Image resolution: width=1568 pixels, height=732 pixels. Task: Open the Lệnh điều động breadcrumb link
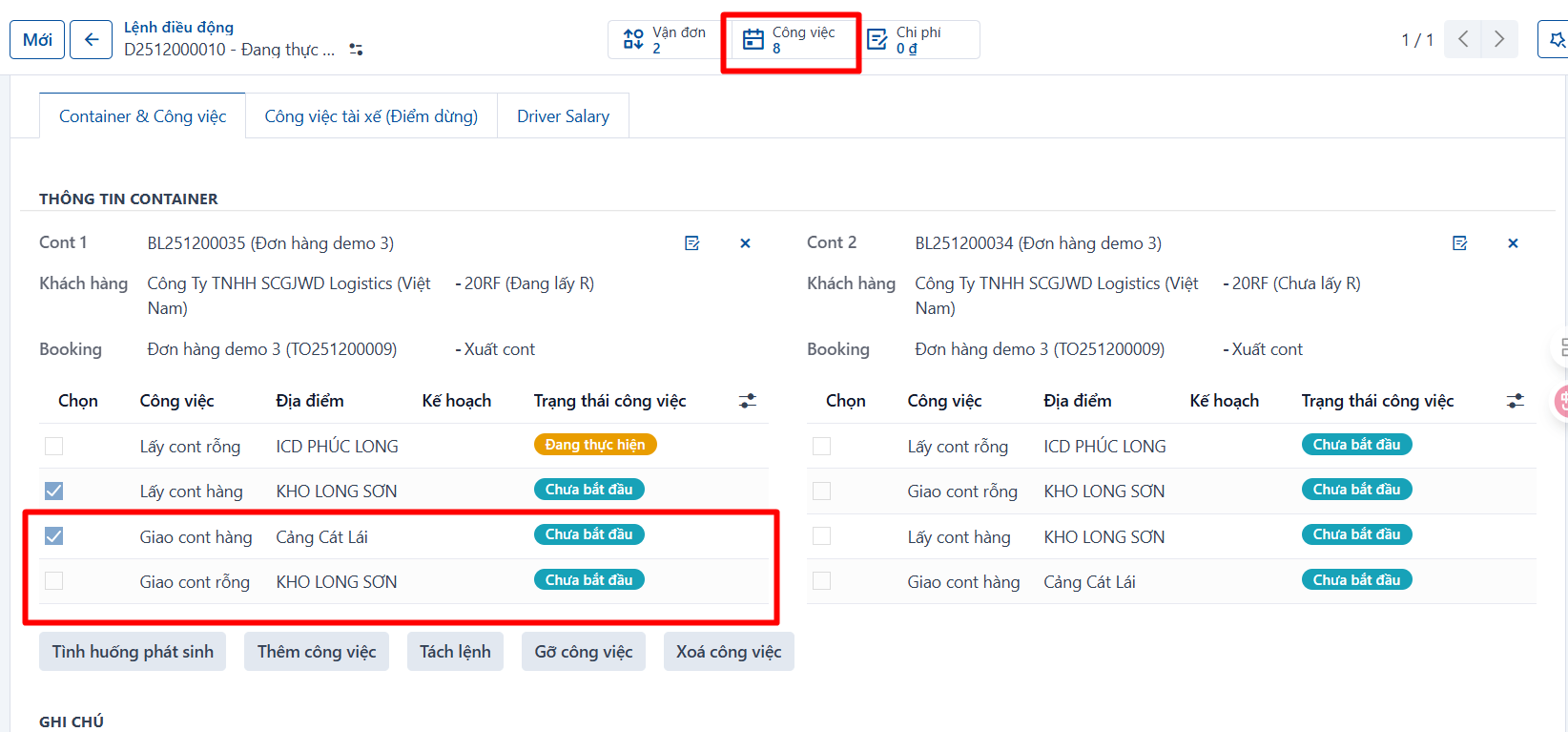click(x=178, y=28)
